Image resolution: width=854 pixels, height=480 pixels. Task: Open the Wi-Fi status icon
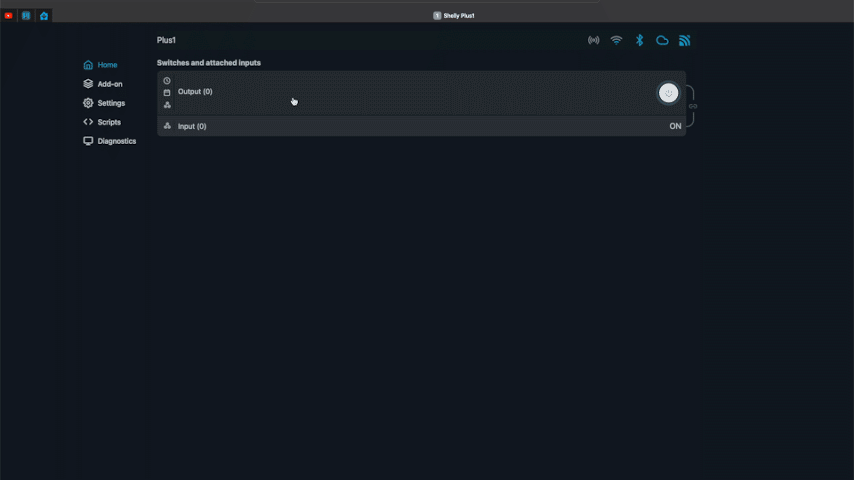click(617, 40)
